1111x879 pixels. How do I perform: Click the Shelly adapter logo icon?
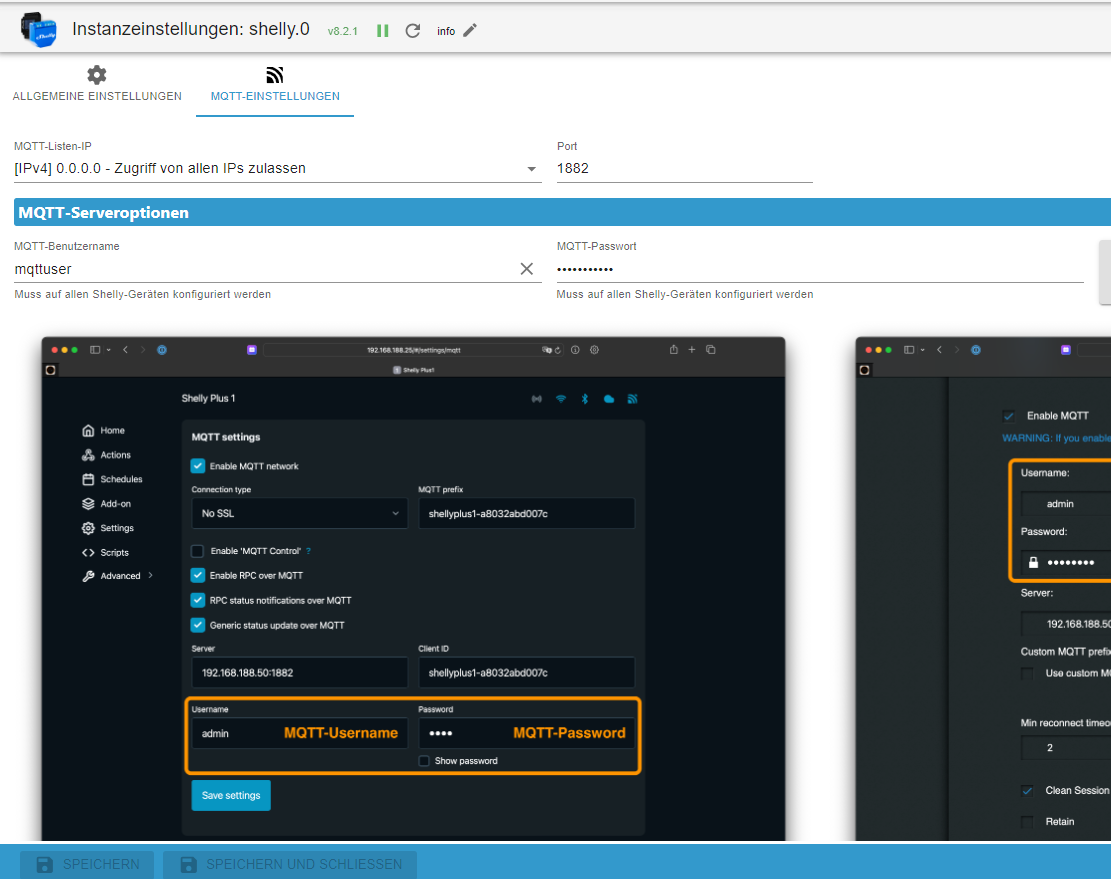39,30
